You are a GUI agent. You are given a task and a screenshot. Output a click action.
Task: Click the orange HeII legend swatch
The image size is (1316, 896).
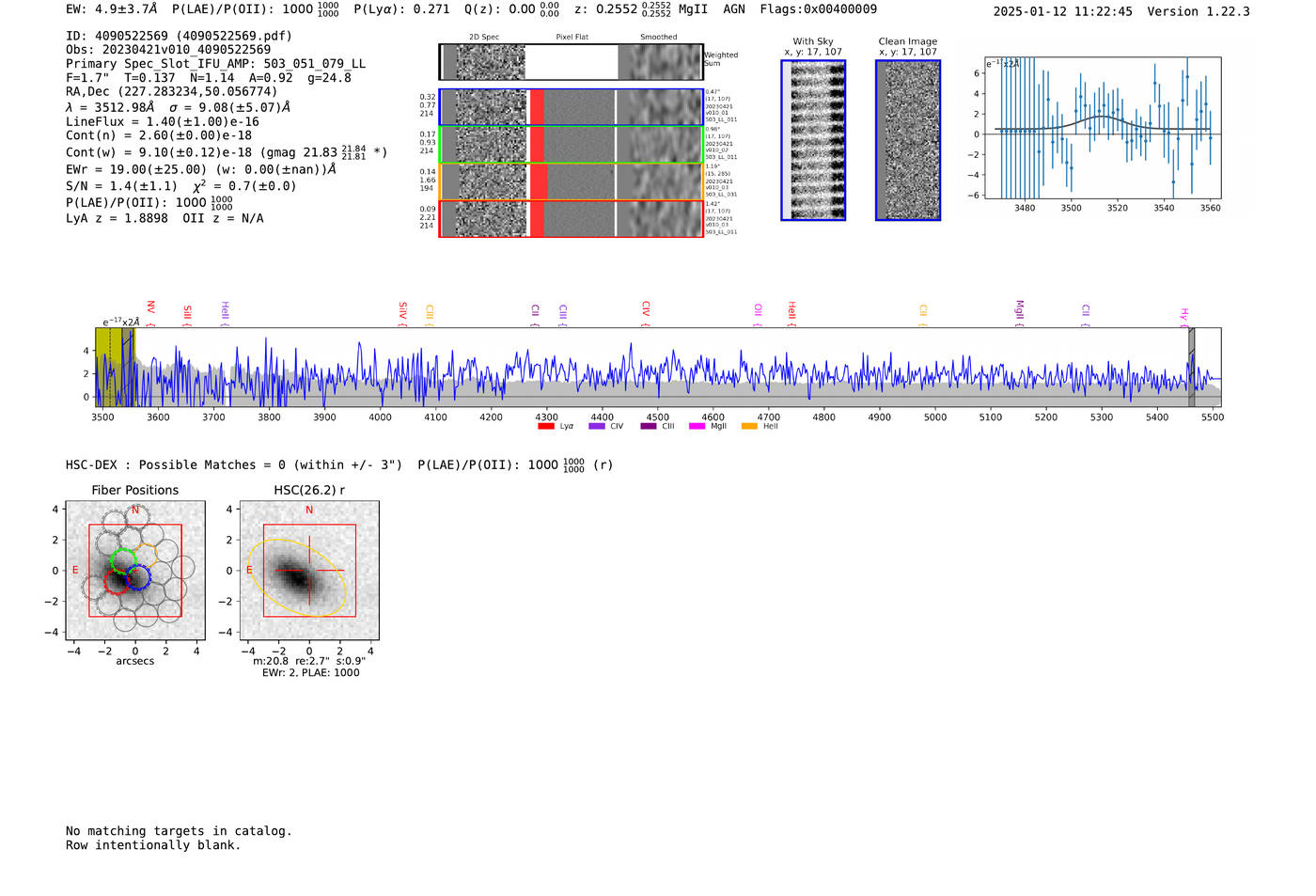750,427
